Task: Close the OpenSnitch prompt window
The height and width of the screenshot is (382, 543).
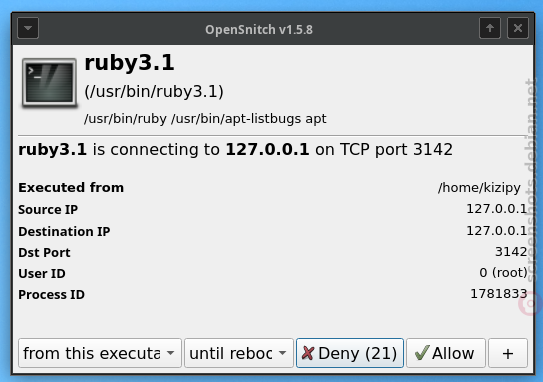Action: 518,28
